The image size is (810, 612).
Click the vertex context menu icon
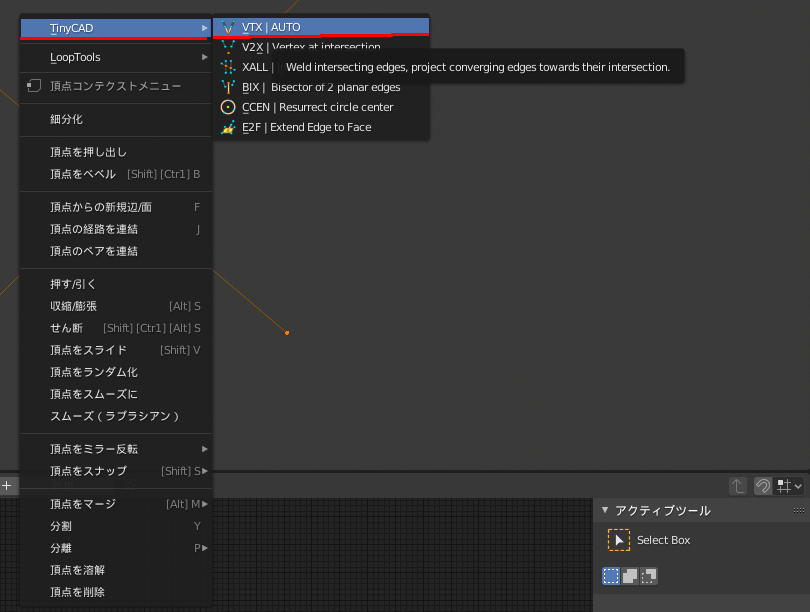pyautogui.click(x=34, y=86)
